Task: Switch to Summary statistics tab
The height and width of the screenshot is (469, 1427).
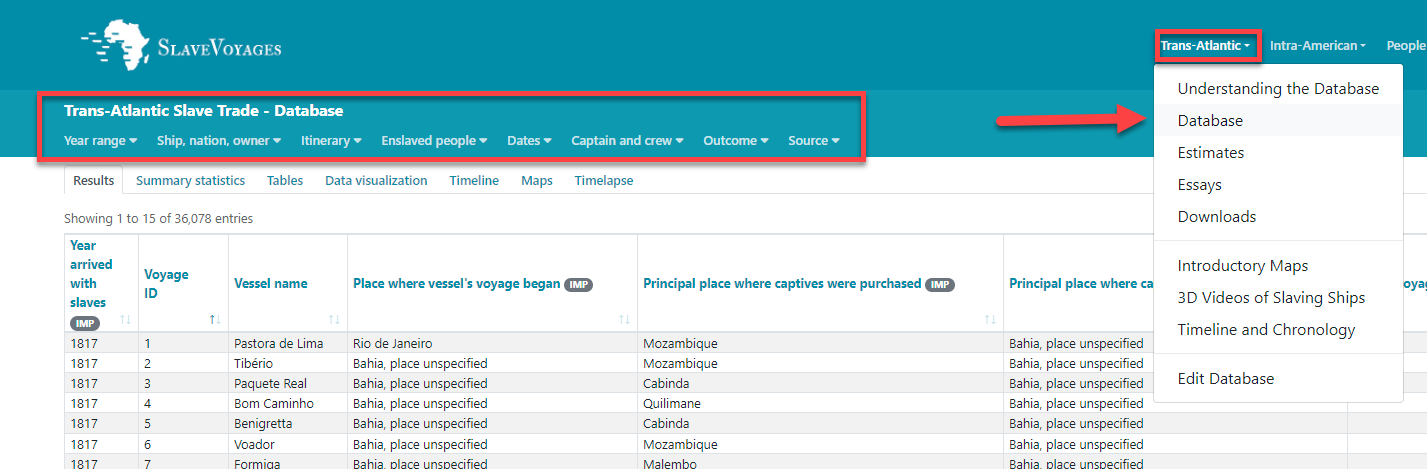Action: tap(190, 181)
